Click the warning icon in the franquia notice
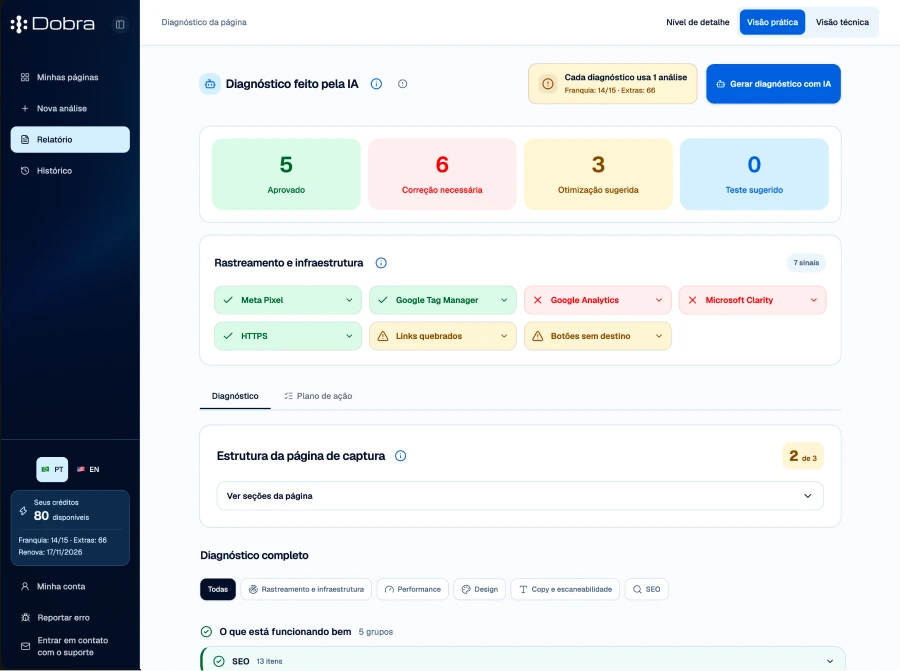The width and height of the screenshot is (900, 671). (548, 84)
